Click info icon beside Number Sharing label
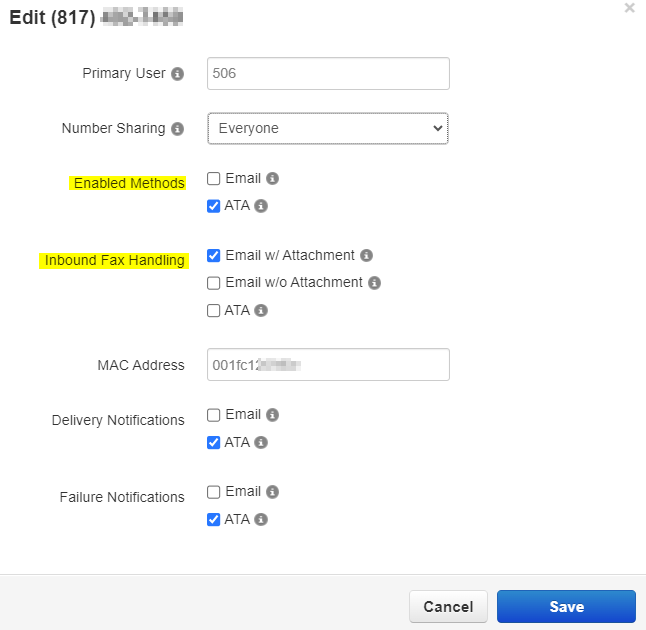646x630 pixels. pyautogui.click(x=178, y=129)
